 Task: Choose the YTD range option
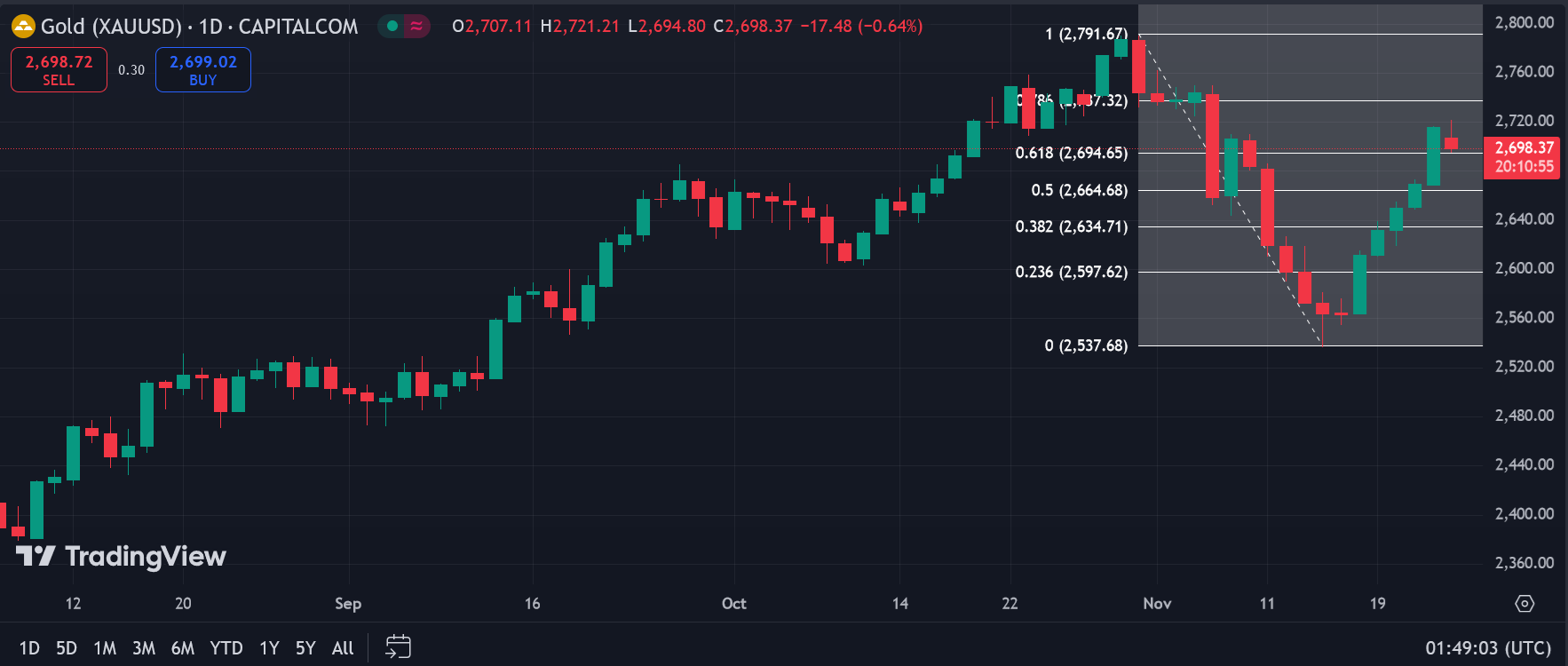(226, 648)
